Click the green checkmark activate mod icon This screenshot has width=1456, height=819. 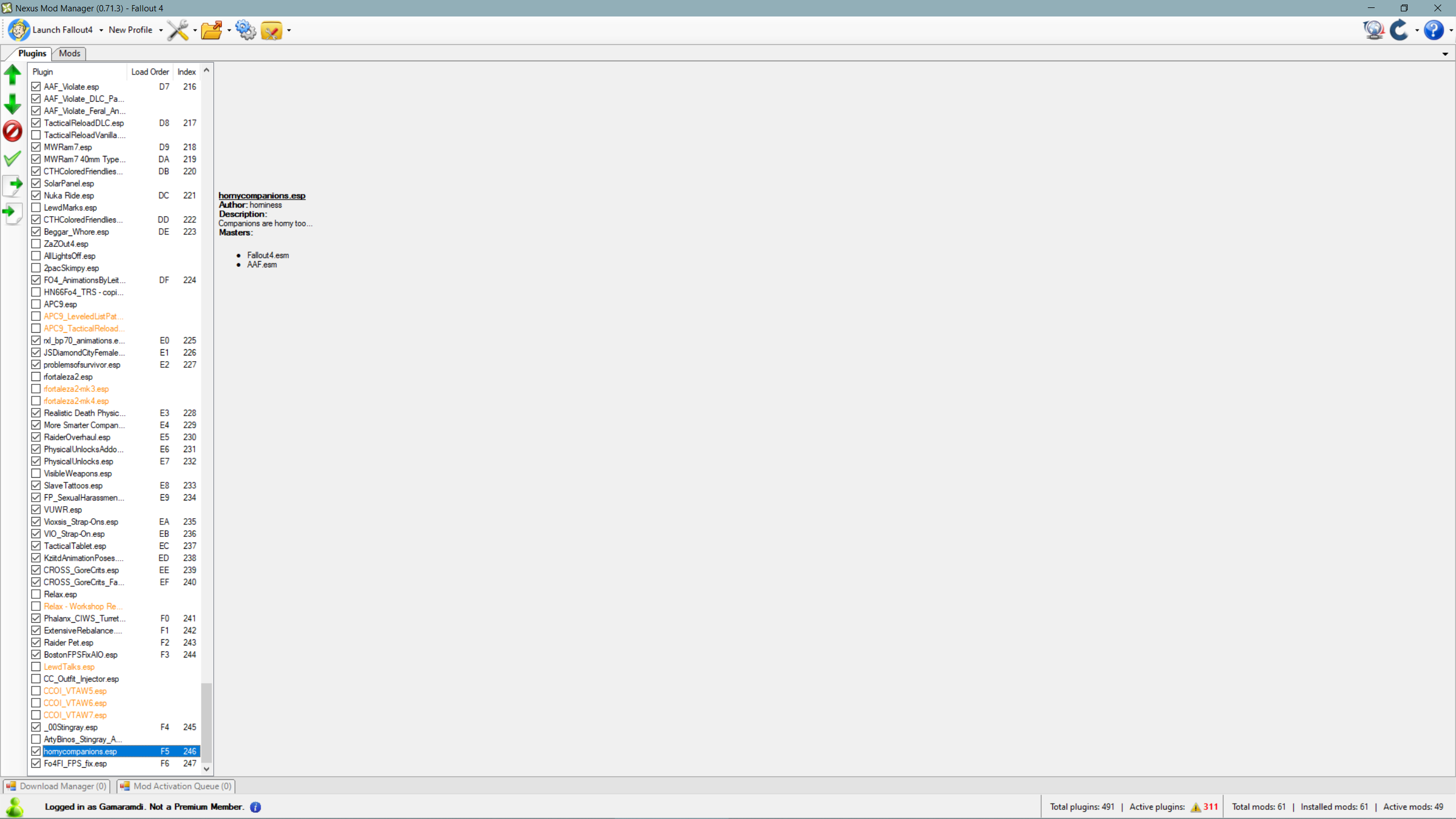click(13, 158)
